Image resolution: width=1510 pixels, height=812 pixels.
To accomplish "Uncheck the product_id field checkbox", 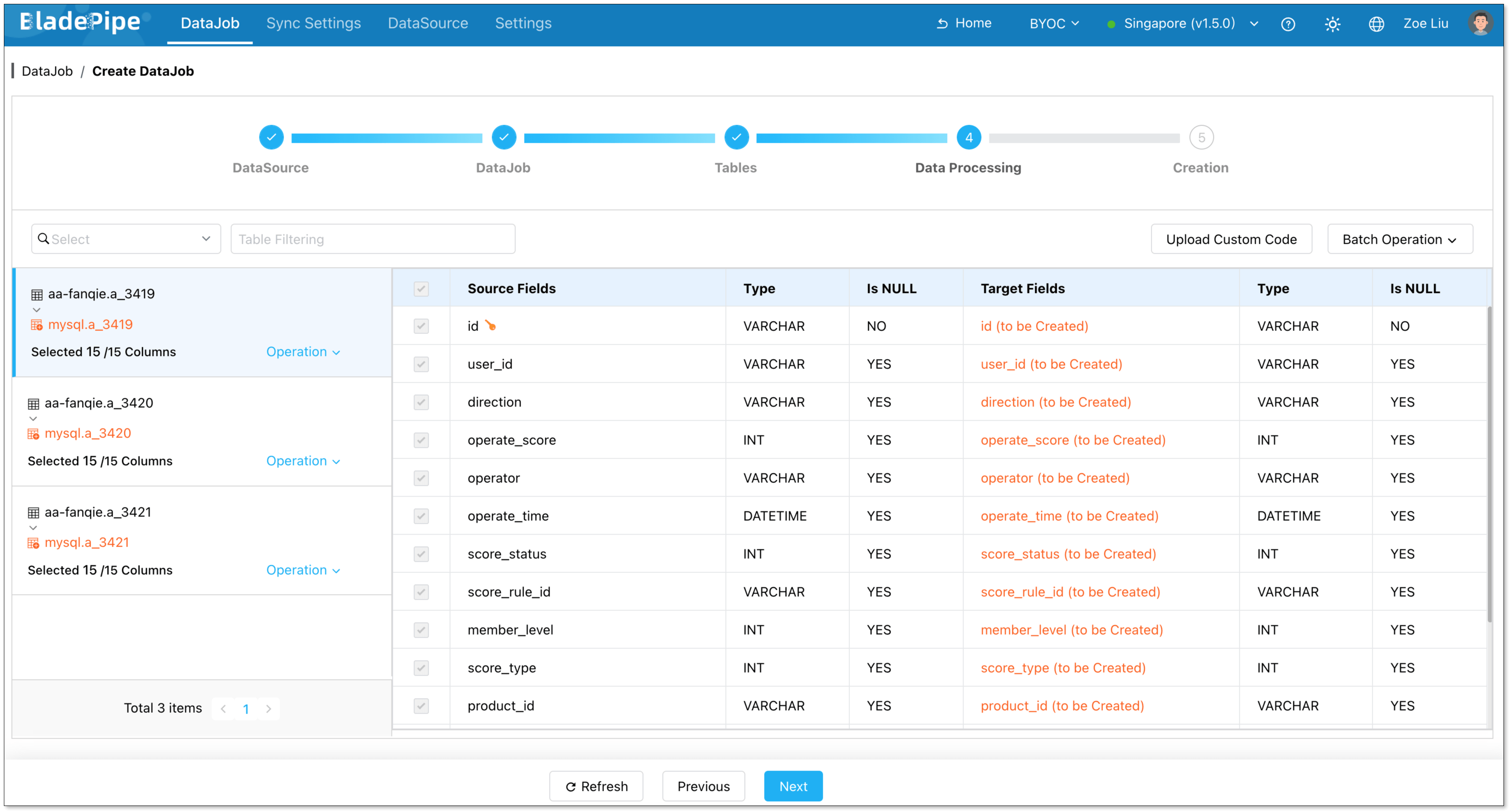I will tap(421, 706).
